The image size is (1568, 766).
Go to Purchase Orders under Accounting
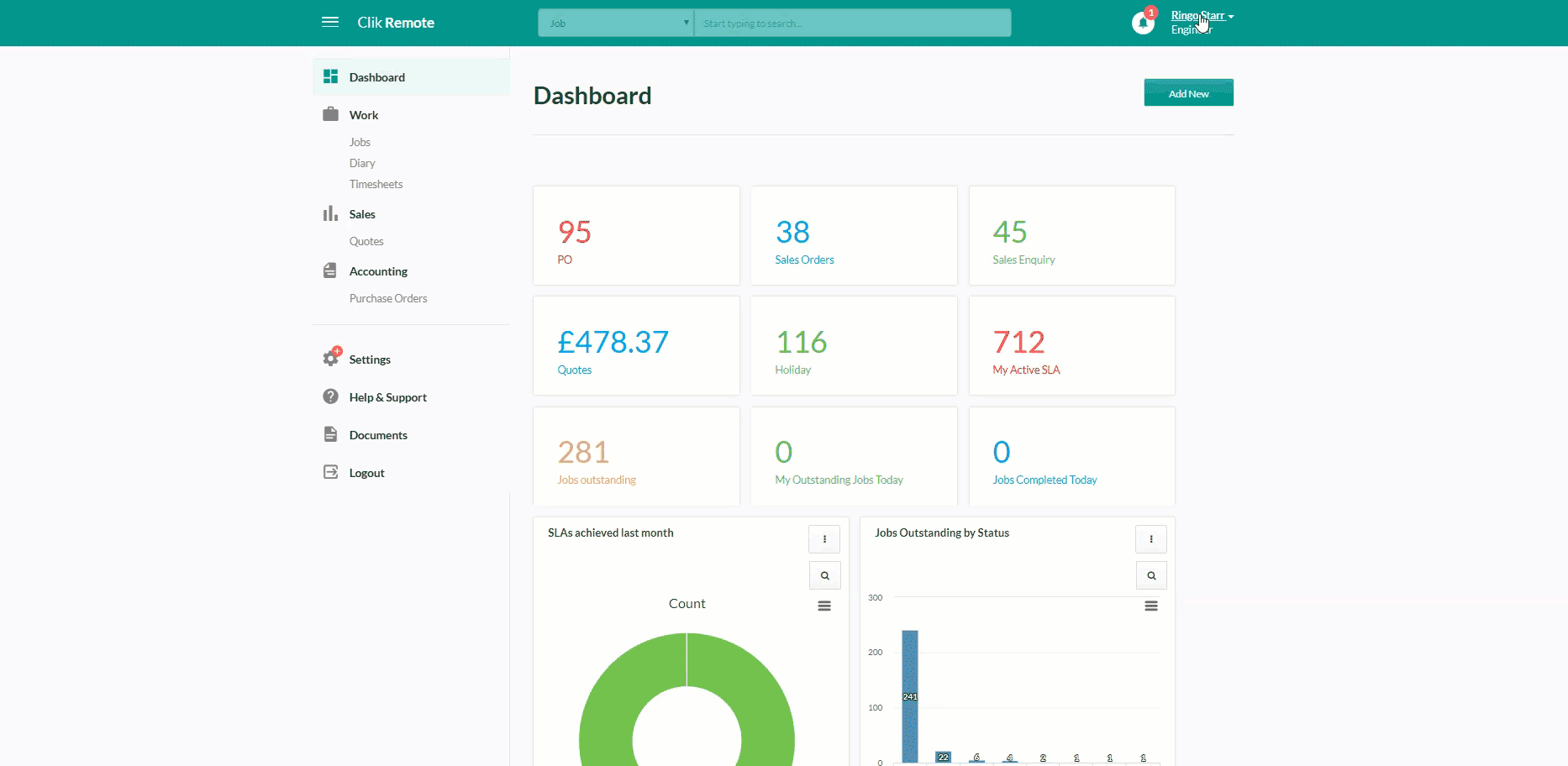point(388,298)
